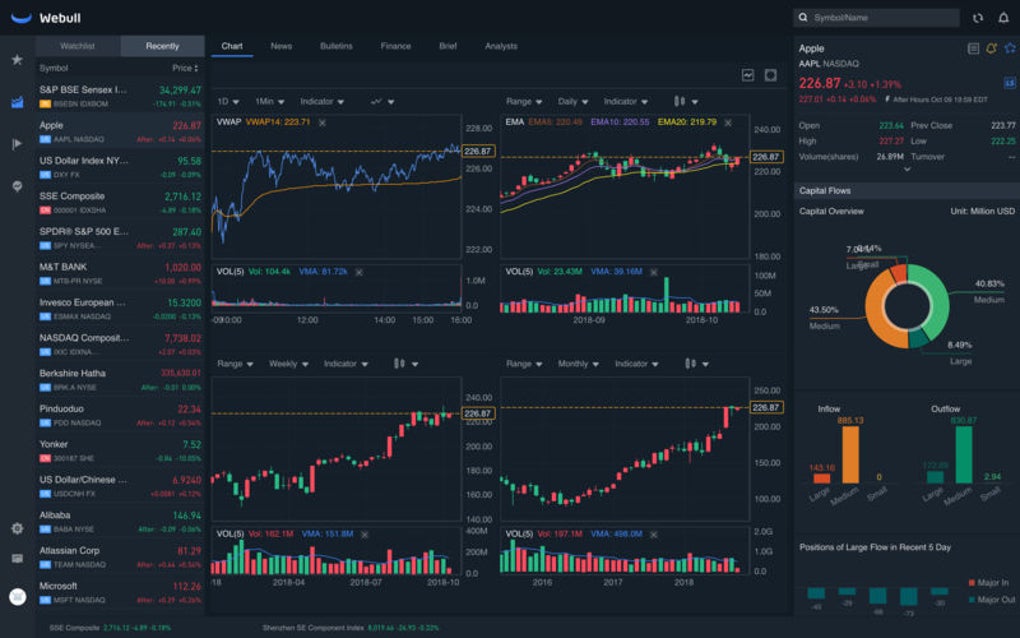The height and width of the screenshot is (638, 1020).
Task: Click the refresh icon near search box
Action: coord(978,18)
